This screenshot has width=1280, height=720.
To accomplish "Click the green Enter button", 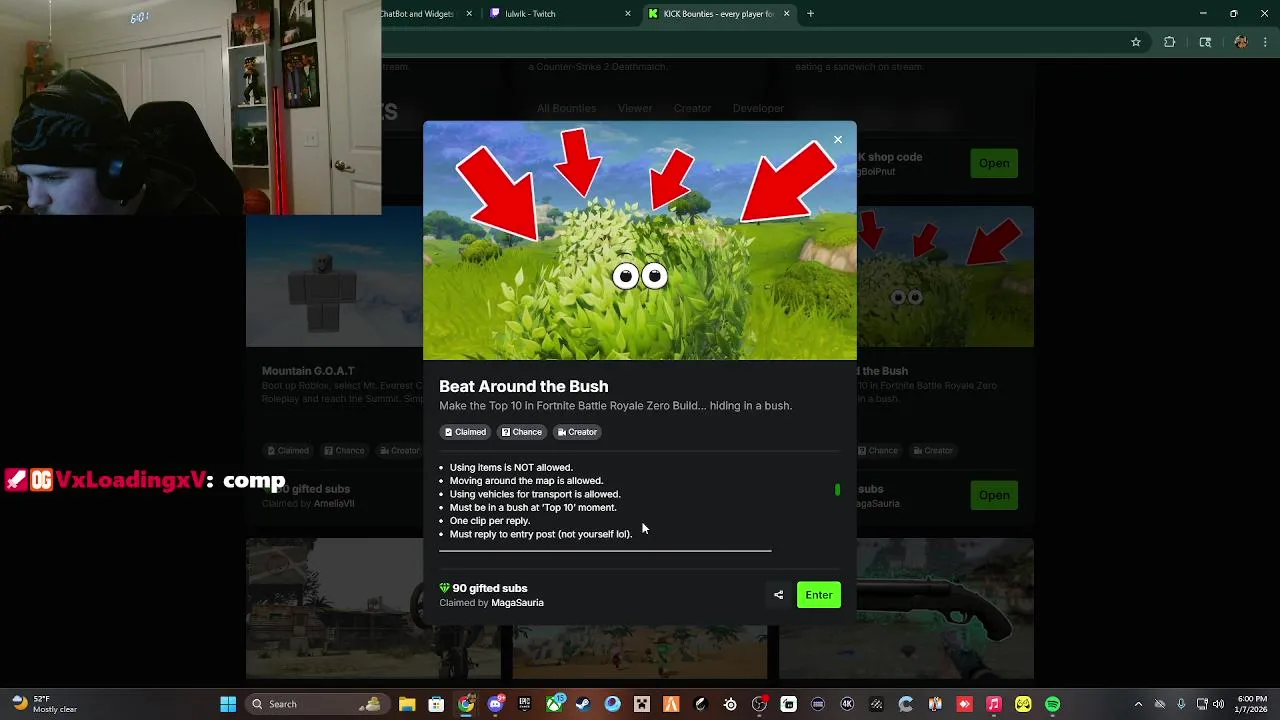I will (819, 595).
